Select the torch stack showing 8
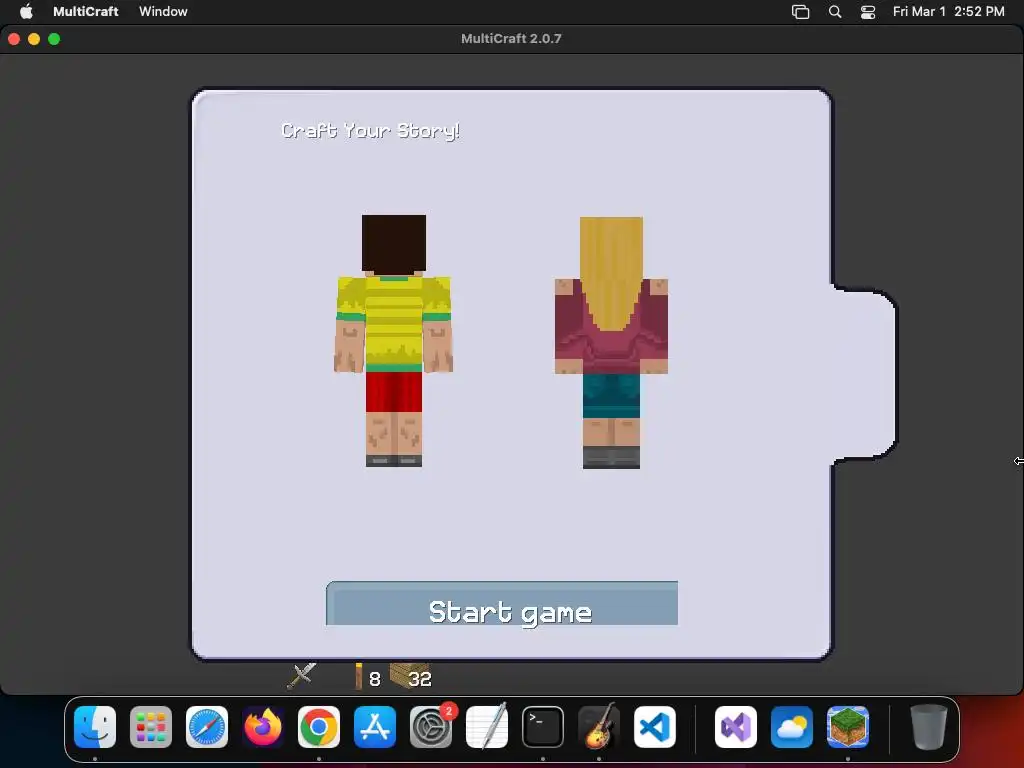The image size is (1024, 768). [x=367, y=677]
